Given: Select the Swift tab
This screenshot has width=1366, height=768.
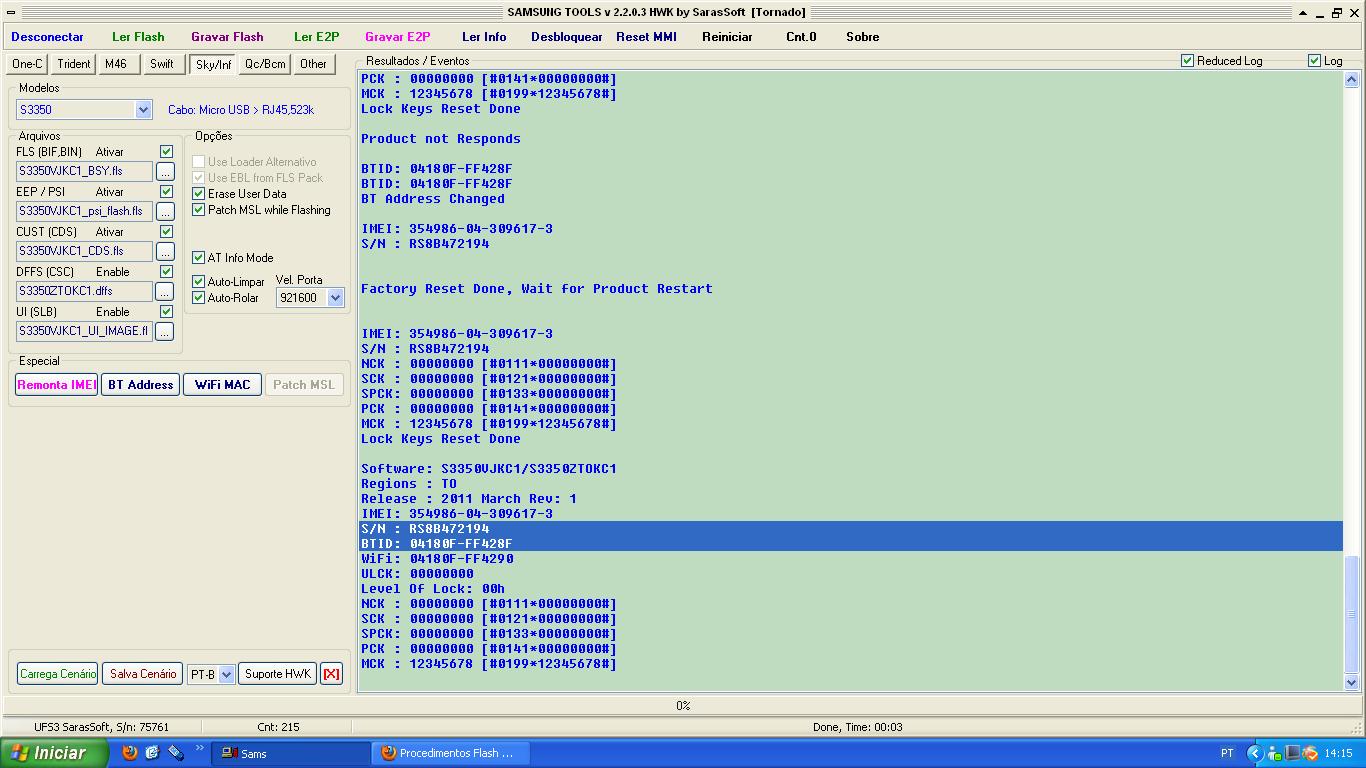Looking at the screenshot, I should pyautogui.click(x=162, y=64).
